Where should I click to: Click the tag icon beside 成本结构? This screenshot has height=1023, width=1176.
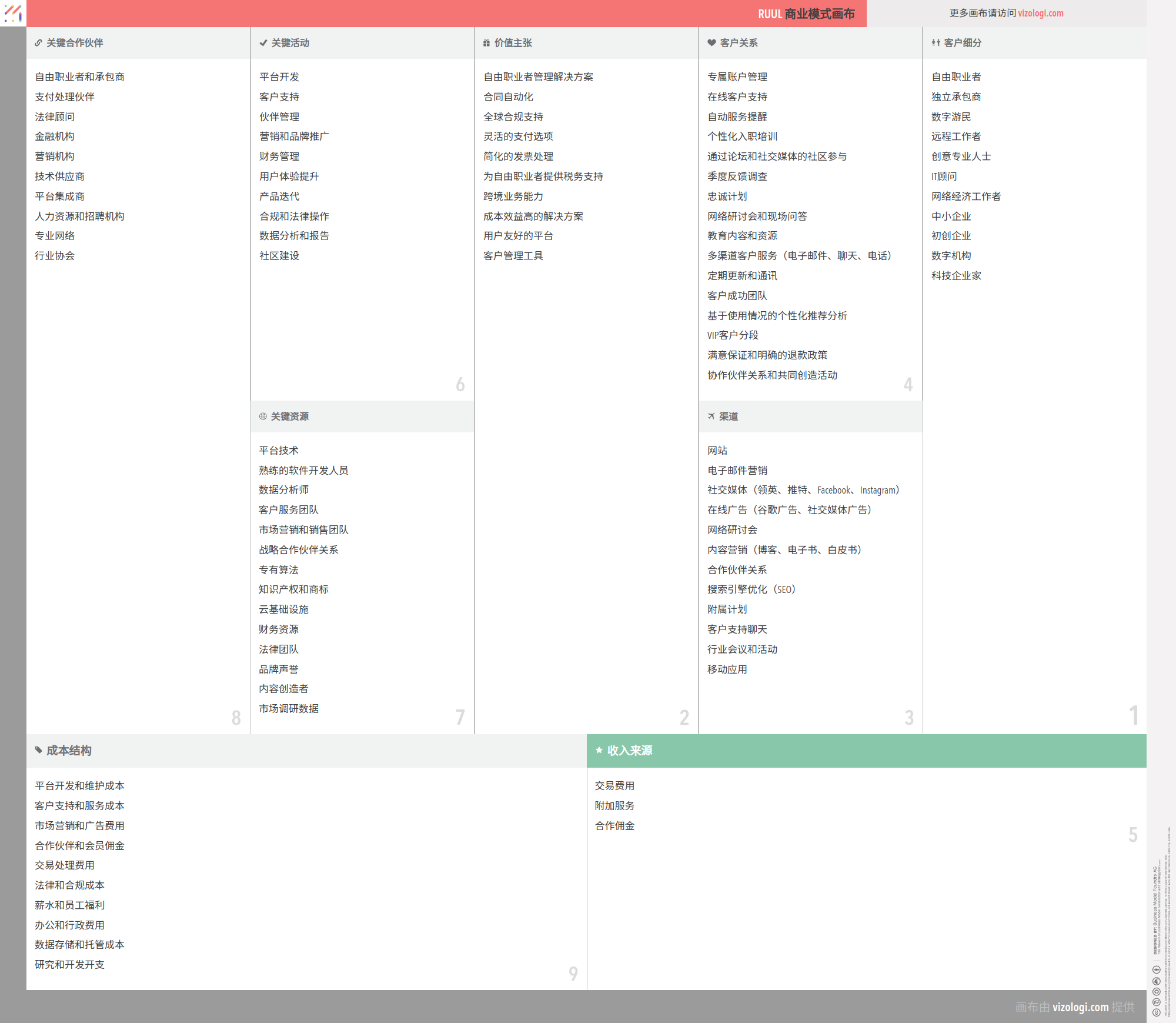pyautogui.click(x=38, y=750)
